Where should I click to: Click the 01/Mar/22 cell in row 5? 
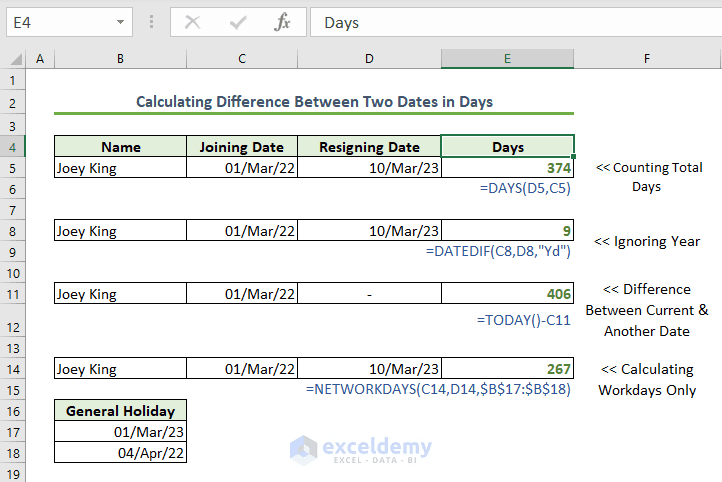point(242,168)
